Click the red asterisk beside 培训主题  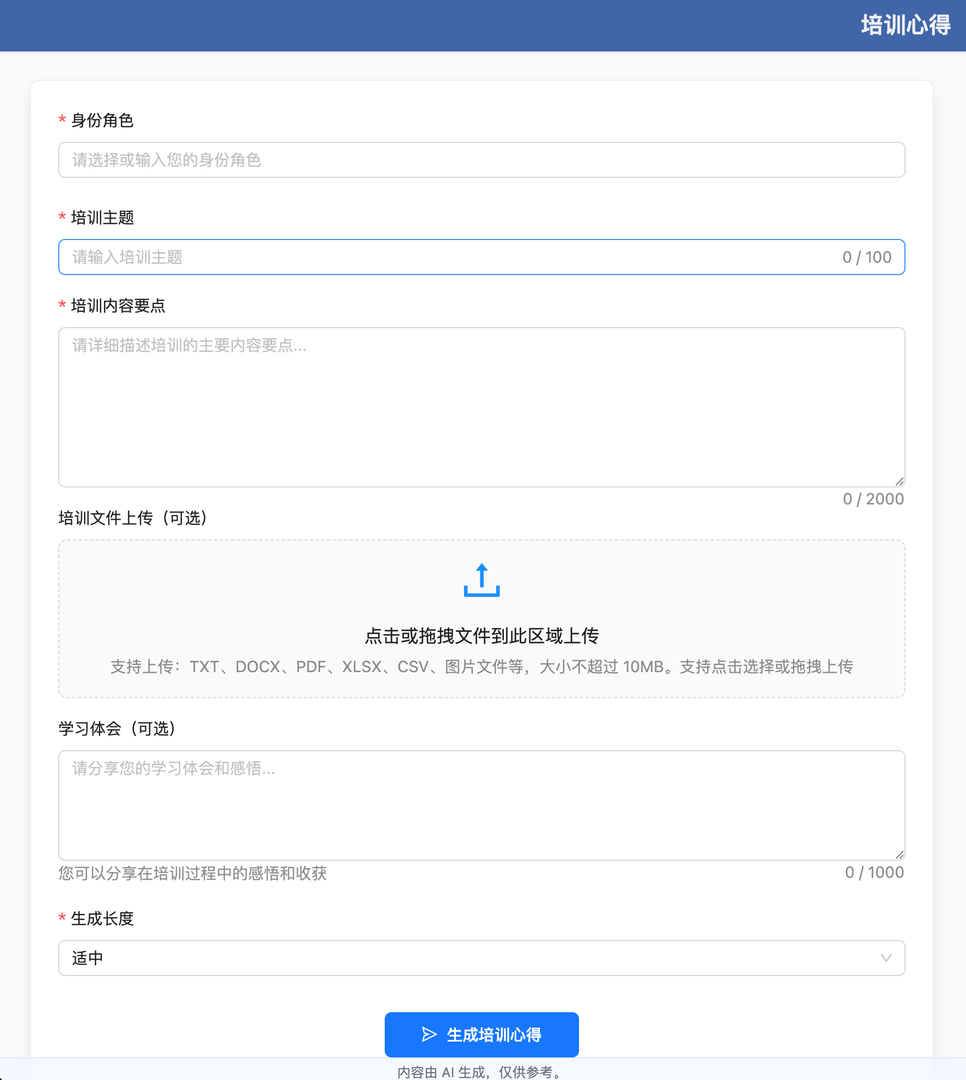62,217
